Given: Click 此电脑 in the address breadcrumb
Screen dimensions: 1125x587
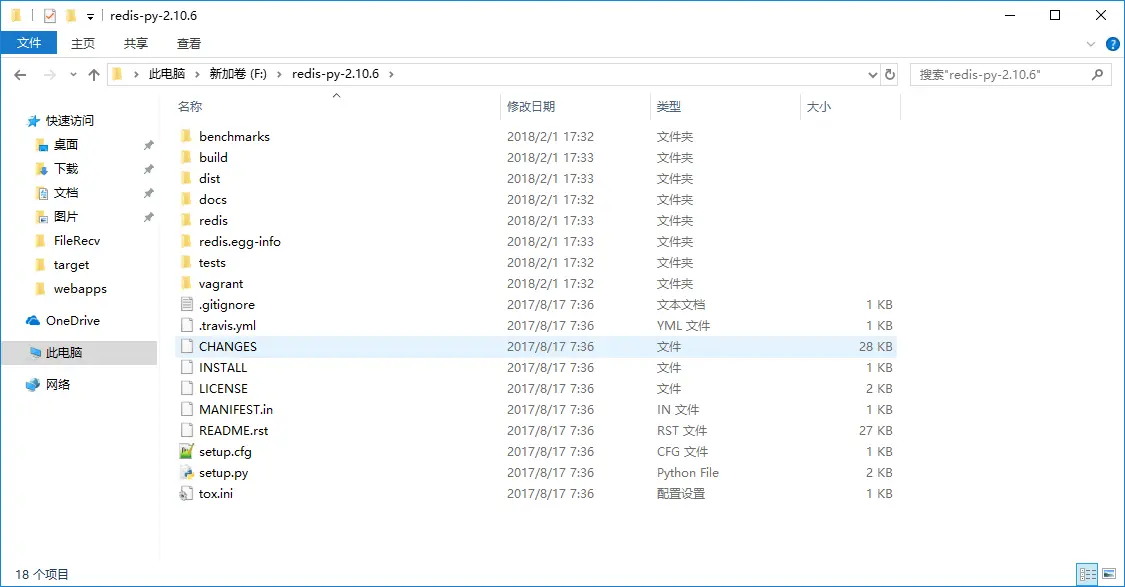Looking at the screenshot, I should pos(166,74).
